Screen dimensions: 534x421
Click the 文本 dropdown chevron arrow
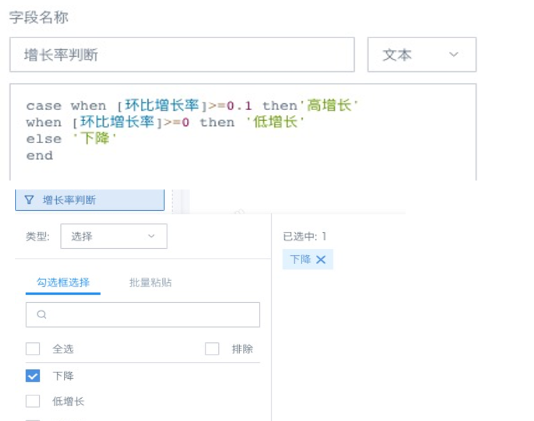453,54
